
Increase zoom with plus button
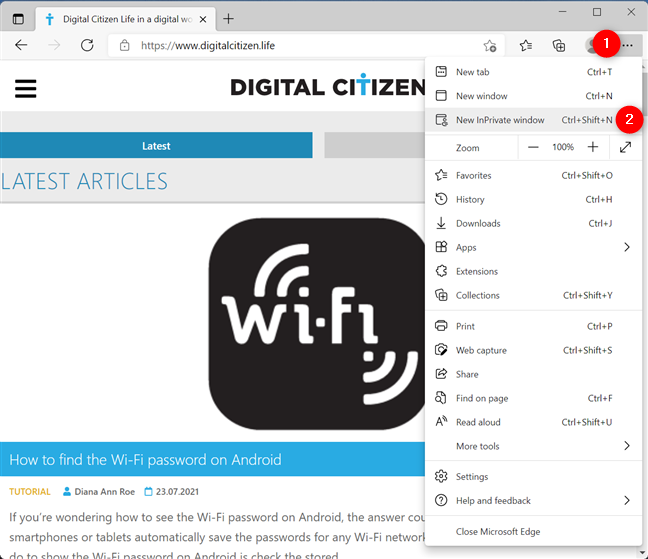tap(593, 147)
